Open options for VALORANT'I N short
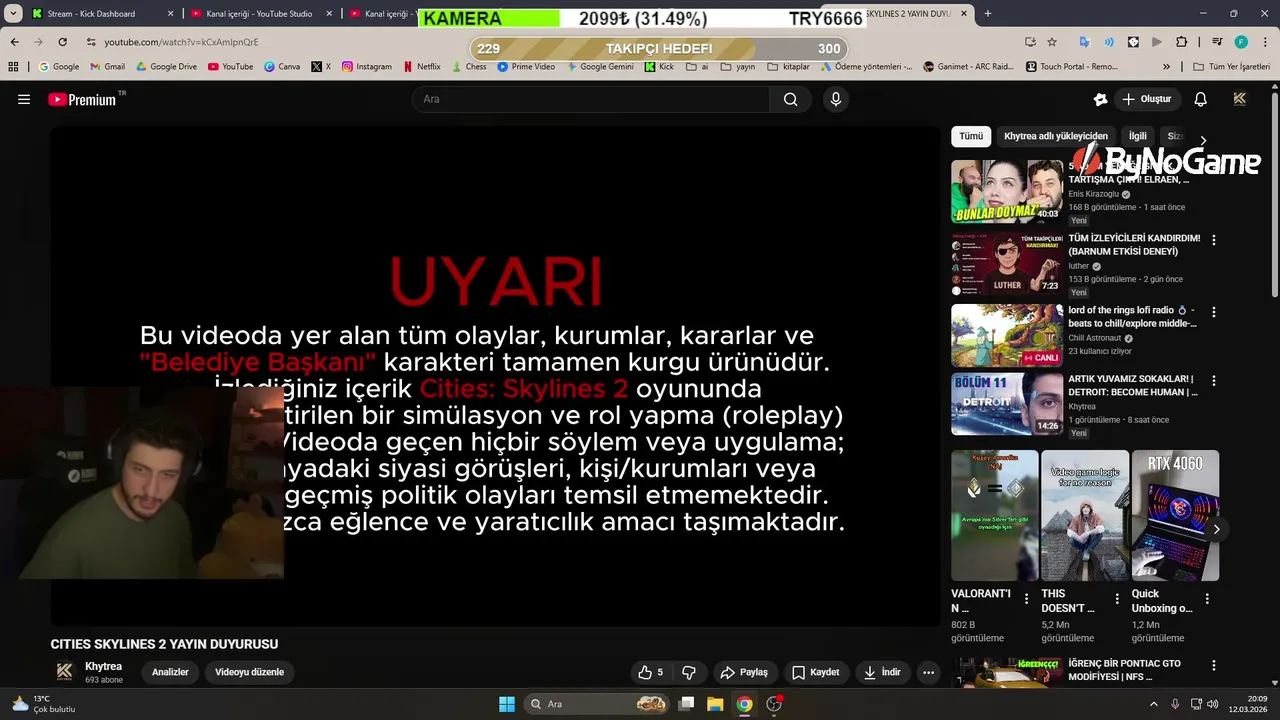Viewport: 1280px width, 720px height. [1026, 599]
